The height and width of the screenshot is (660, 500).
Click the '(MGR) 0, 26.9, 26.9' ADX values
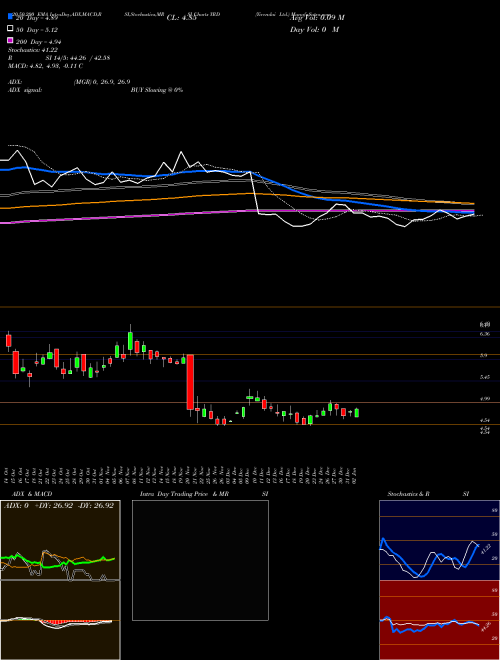point(101,82)
